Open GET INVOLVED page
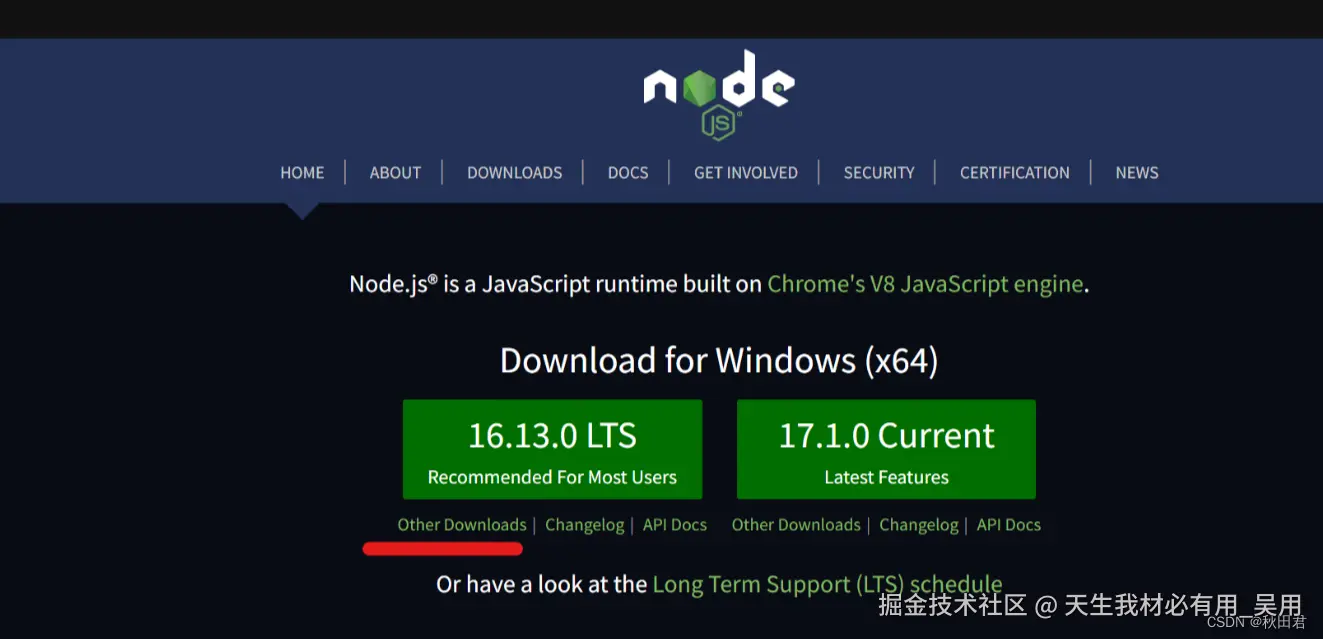1323x639 pixels. pos(746,172)
